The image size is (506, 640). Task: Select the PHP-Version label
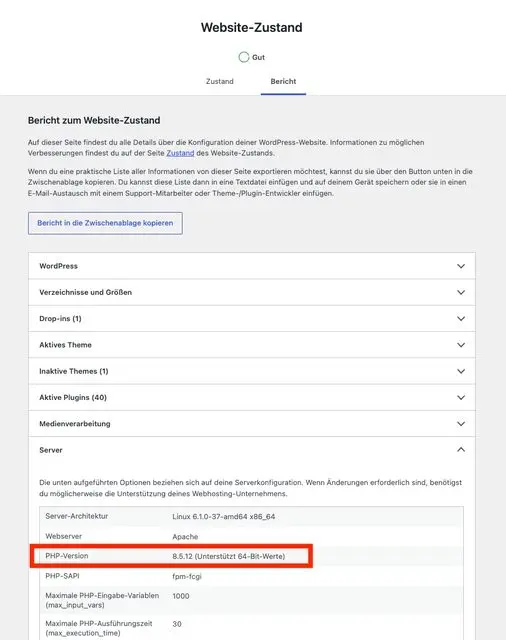click(67, 556)
